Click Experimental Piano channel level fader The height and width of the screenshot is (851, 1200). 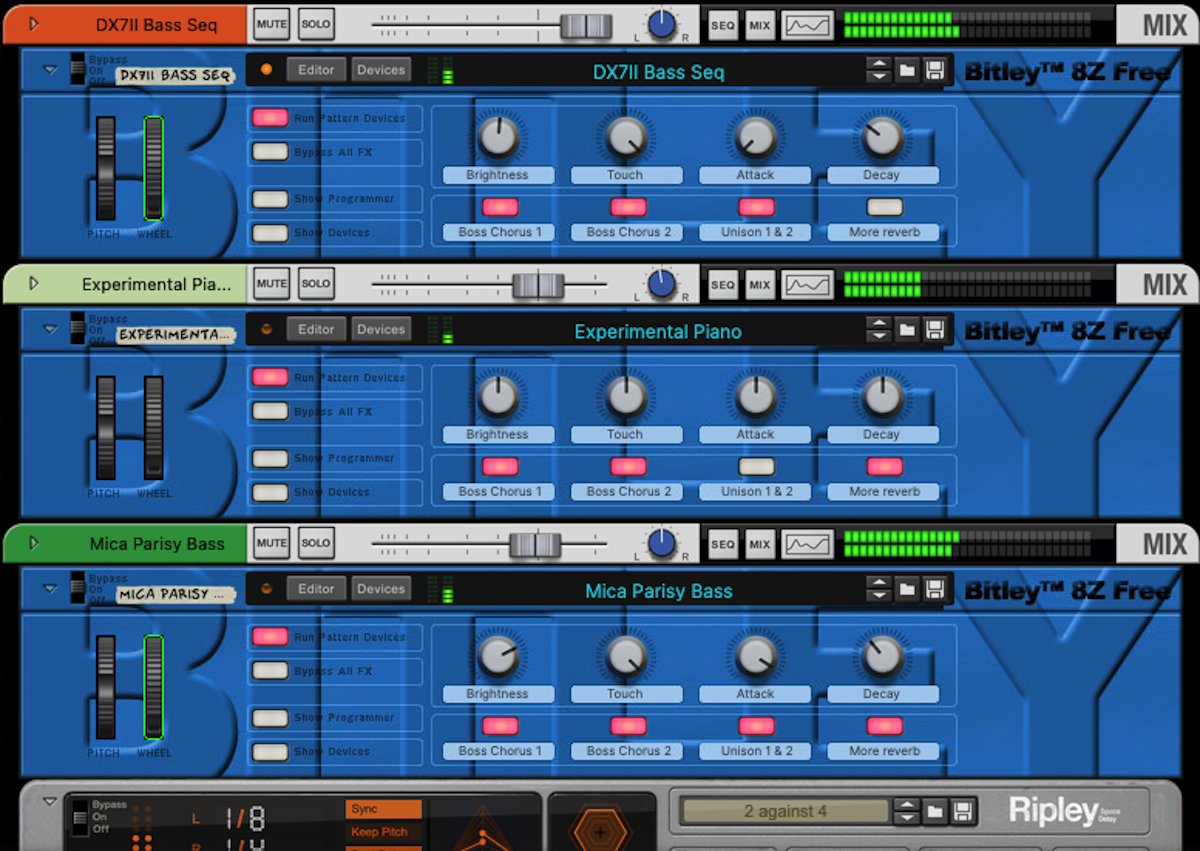pos(538,286)
